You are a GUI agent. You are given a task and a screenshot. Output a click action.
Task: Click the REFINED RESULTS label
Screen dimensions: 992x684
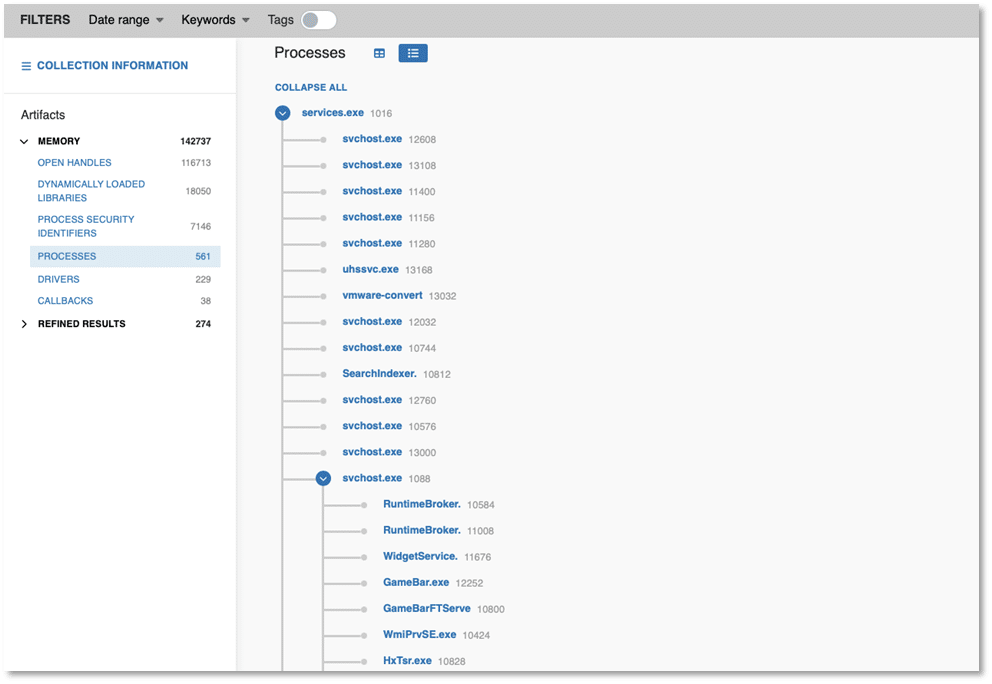click(x=82, y=324)
